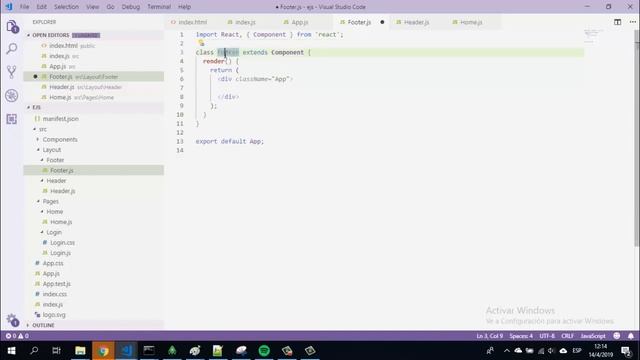
Task: Open the Explorer view in activity bar
Action: click(12, 27)
